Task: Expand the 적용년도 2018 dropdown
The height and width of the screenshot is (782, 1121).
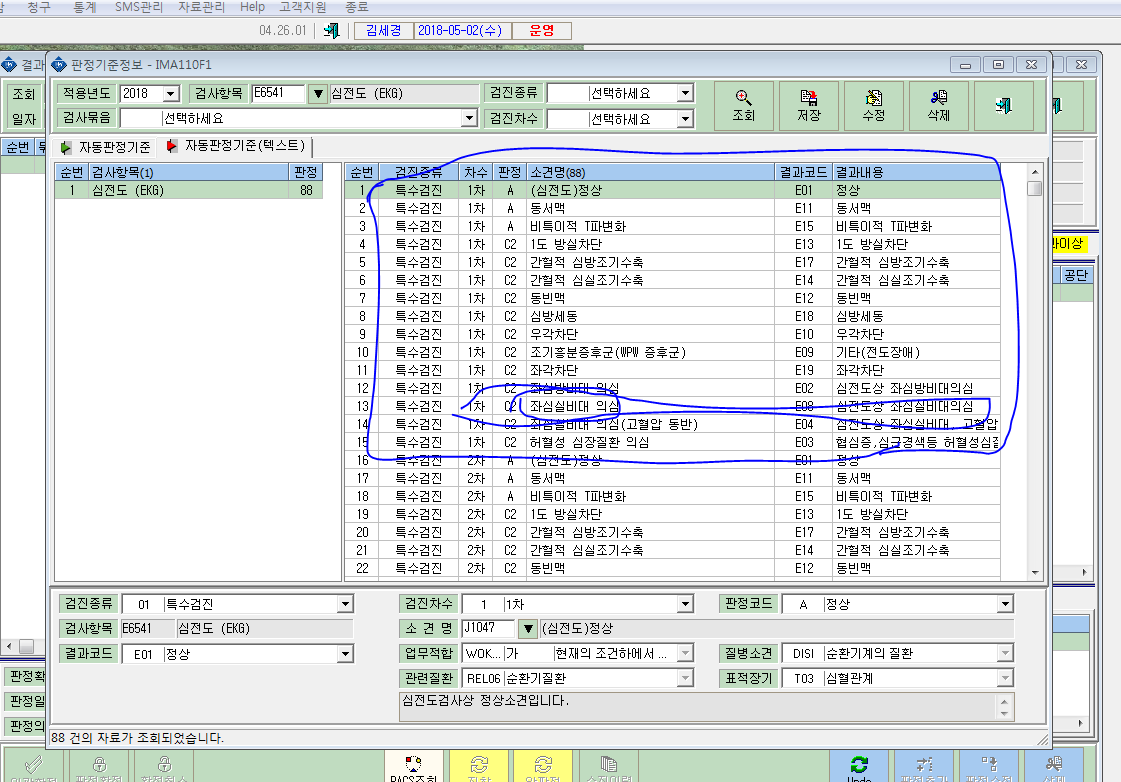Action: click(x=170, y=94)
